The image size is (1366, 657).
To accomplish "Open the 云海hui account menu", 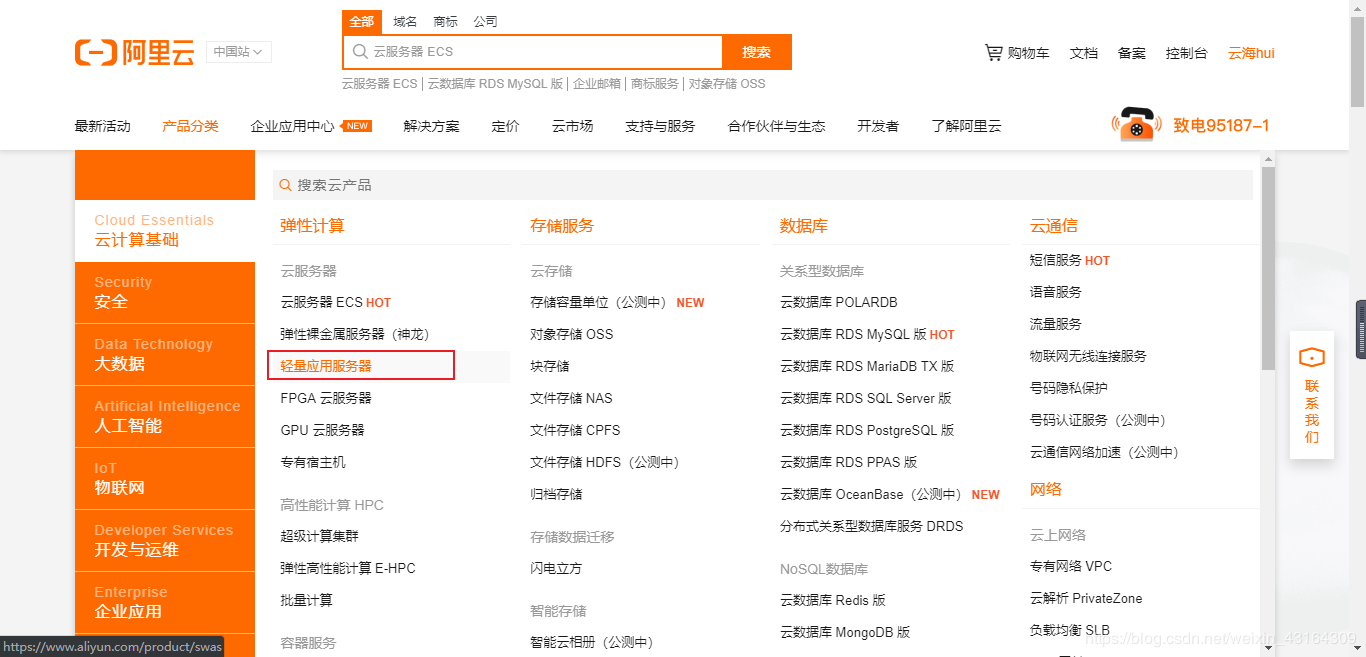I will point(1251,53).
